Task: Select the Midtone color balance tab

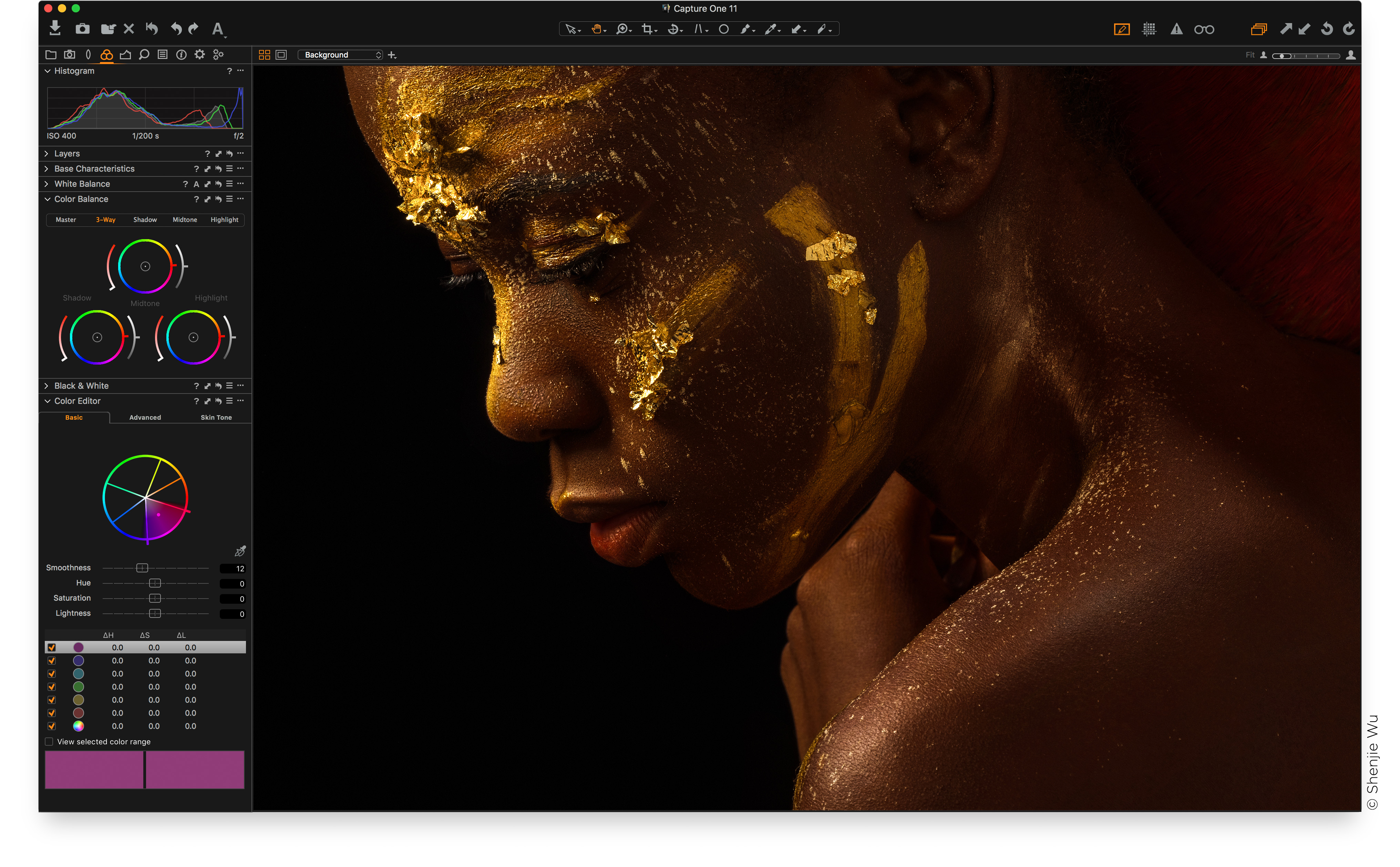Action: (185, 220)
